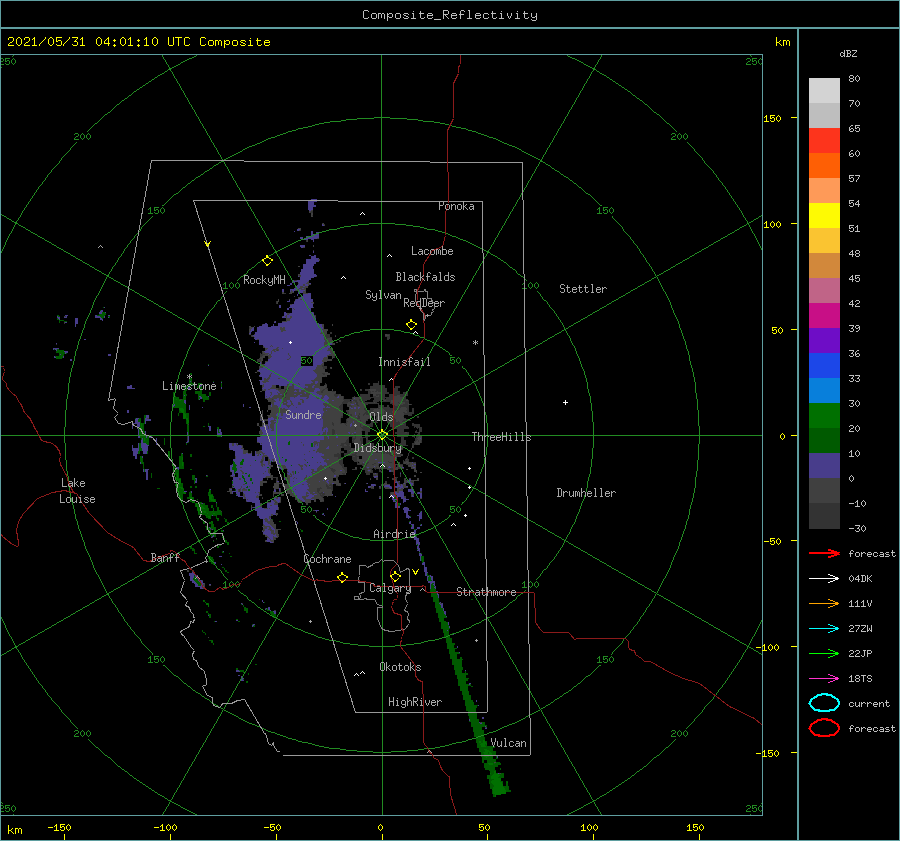Click the Sylvan label on map
900x841 pixels.
pos(383,295)
